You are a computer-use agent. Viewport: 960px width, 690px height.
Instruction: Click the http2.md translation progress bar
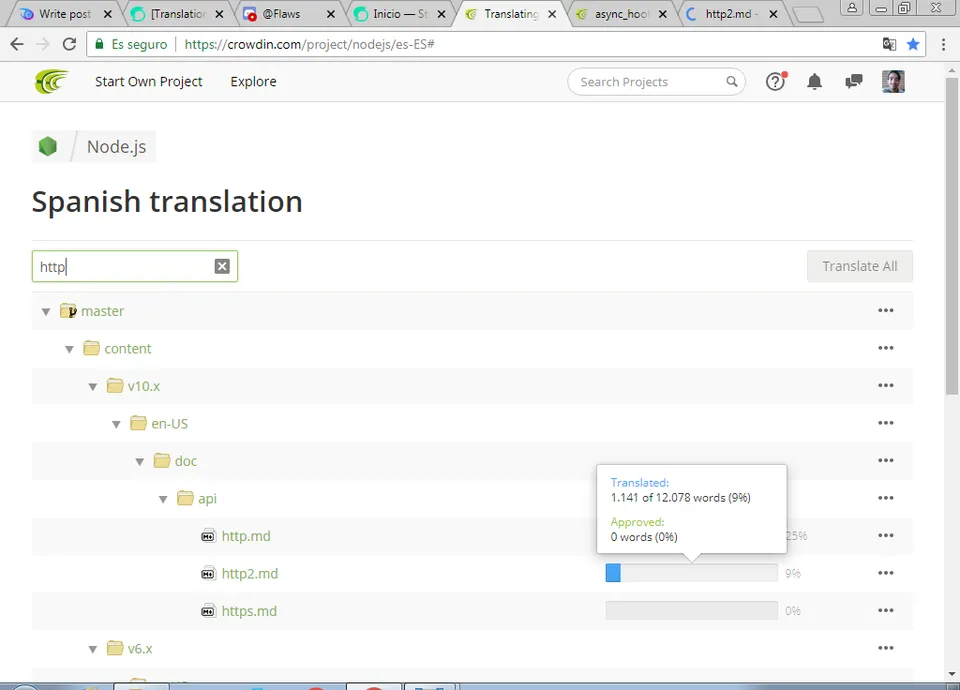pyautogui.click(x=692, y=573)
